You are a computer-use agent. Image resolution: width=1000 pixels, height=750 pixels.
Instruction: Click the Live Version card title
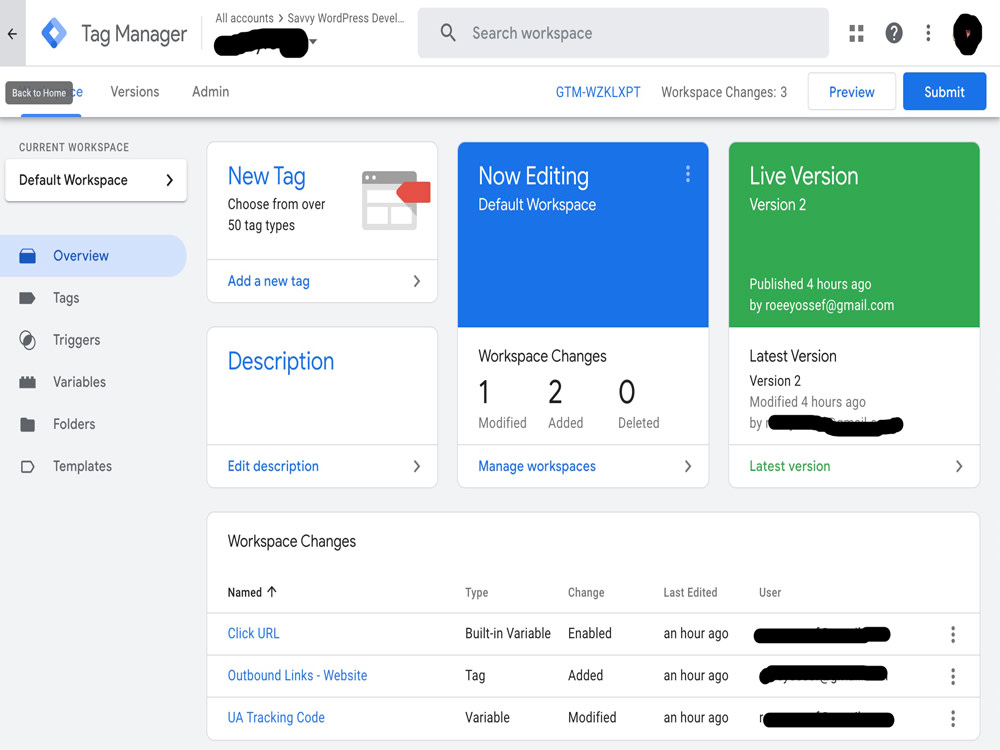tap(804, 176)
